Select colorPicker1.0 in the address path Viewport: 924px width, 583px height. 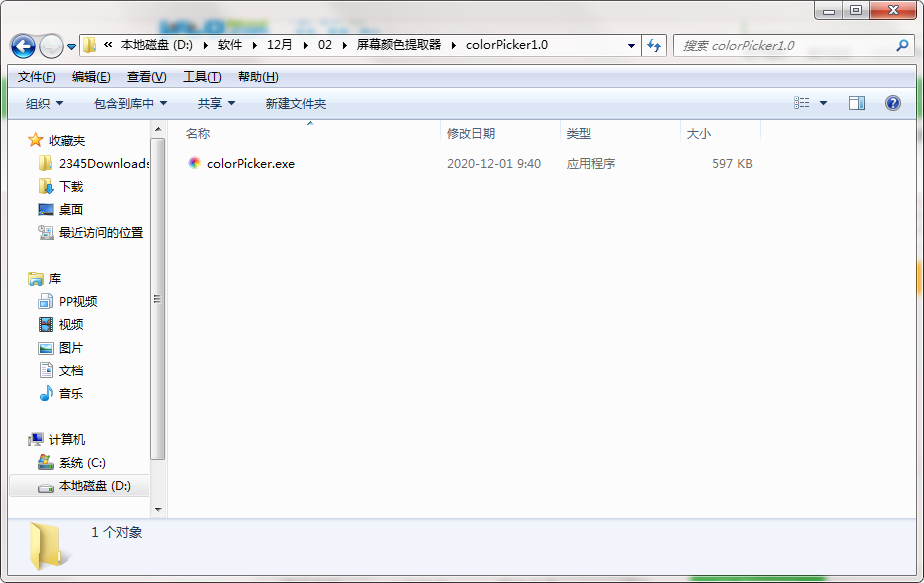point(507,45)
